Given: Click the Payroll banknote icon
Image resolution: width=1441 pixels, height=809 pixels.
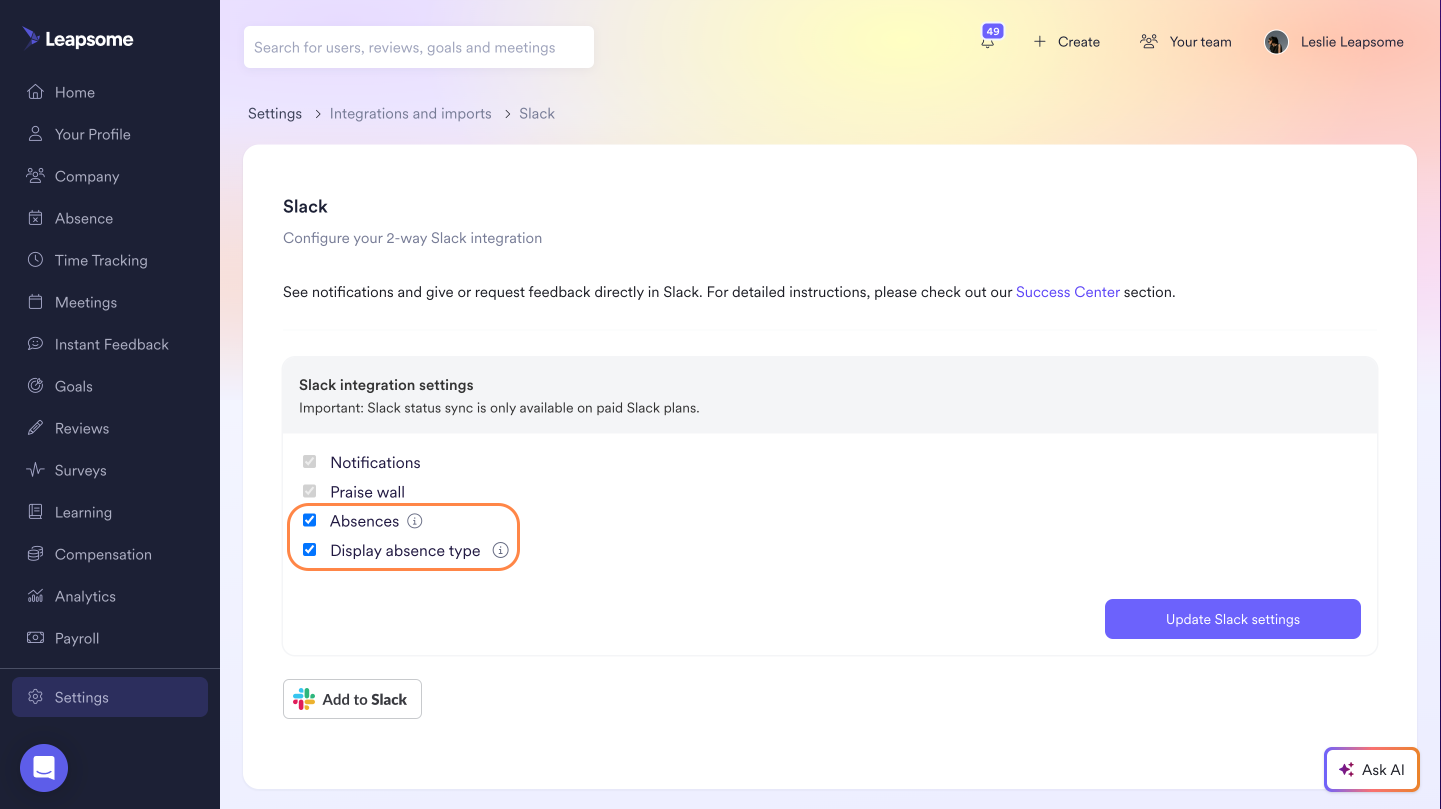Looking at the screenshot, I should coord(36,638).
